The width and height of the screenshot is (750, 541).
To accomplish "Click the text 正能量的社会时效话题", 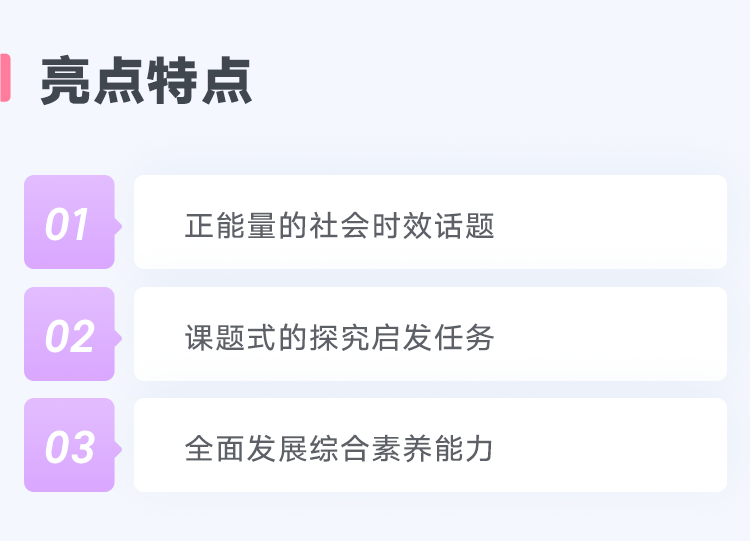I will 340,226.
